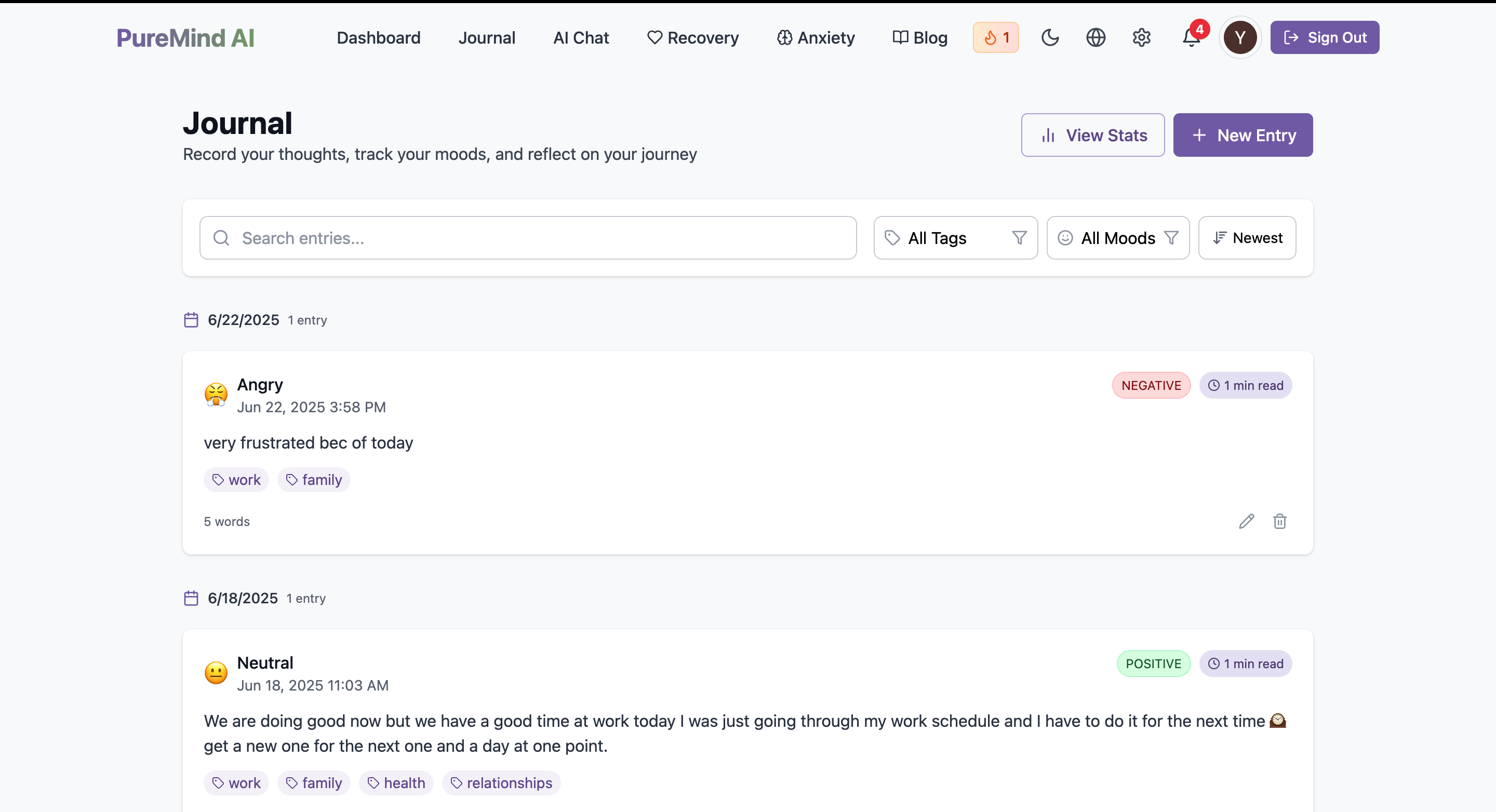Delete the Angry entry with trash icon
The image size is (1496, 812).
(1279, 521)
